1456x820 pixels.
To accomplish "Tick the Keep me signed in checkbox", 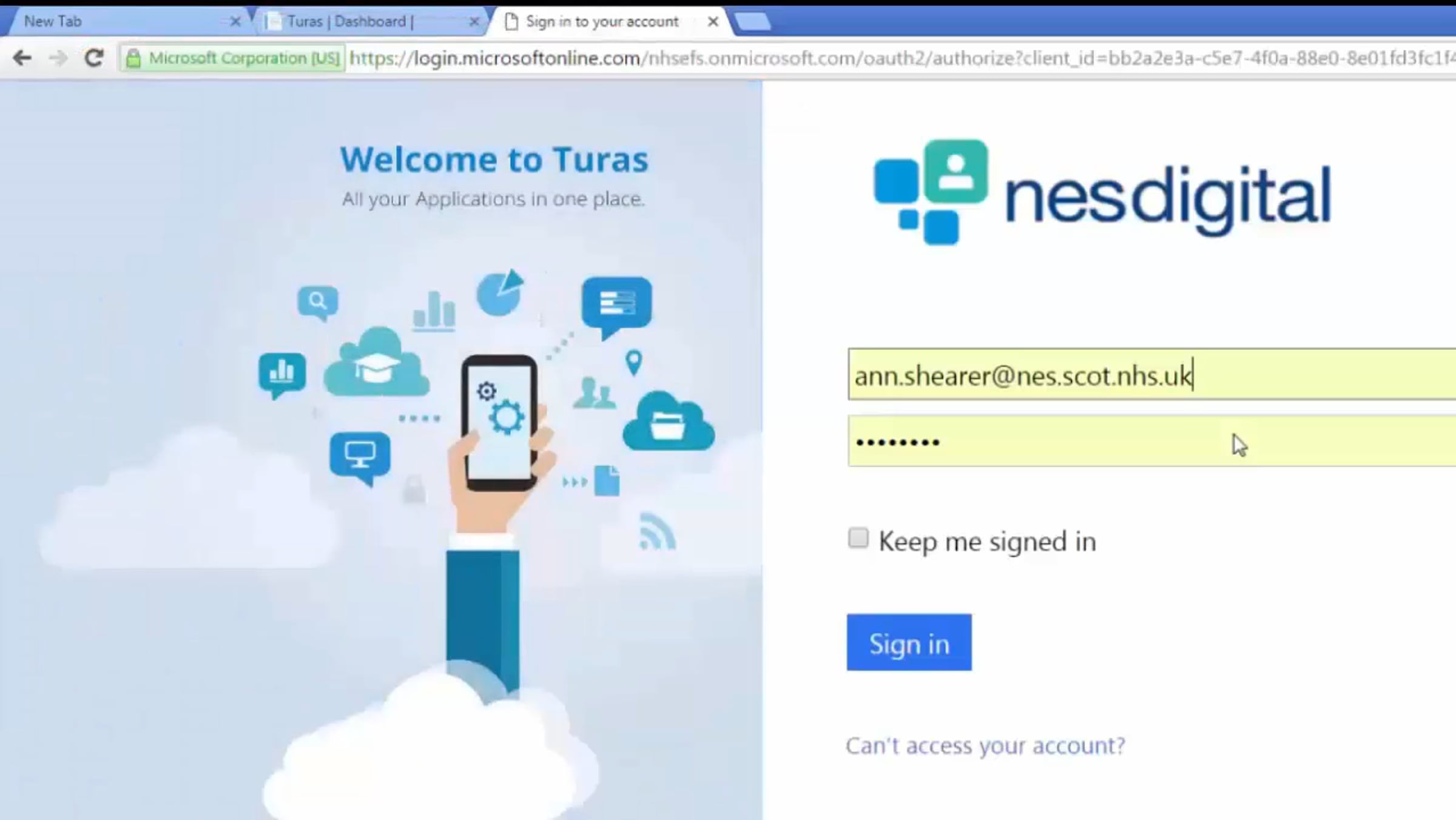I will click(858, 538).
